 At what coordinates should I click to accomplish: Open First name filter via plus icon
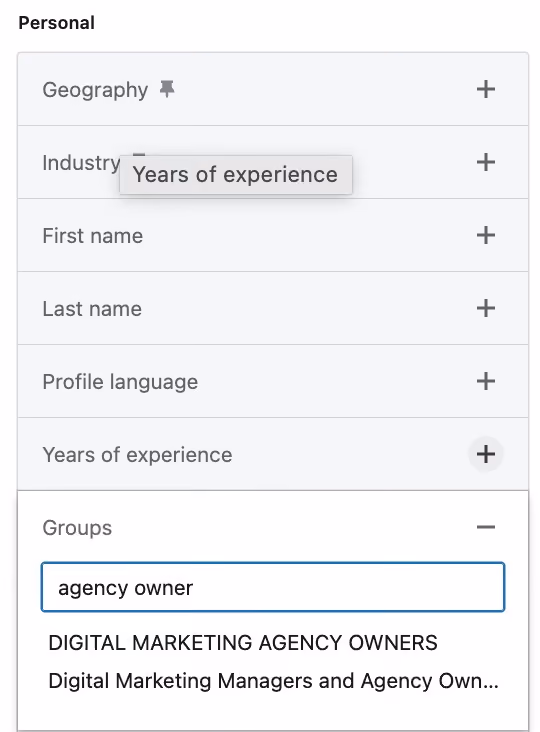click(485, 235)
